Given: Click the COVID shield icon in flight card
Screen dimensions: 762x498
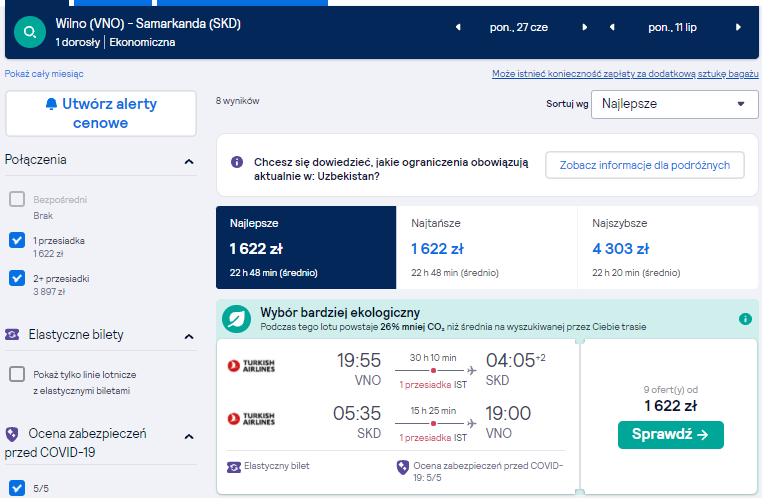Looking at the screenshot, I should (x=402, y=467).
